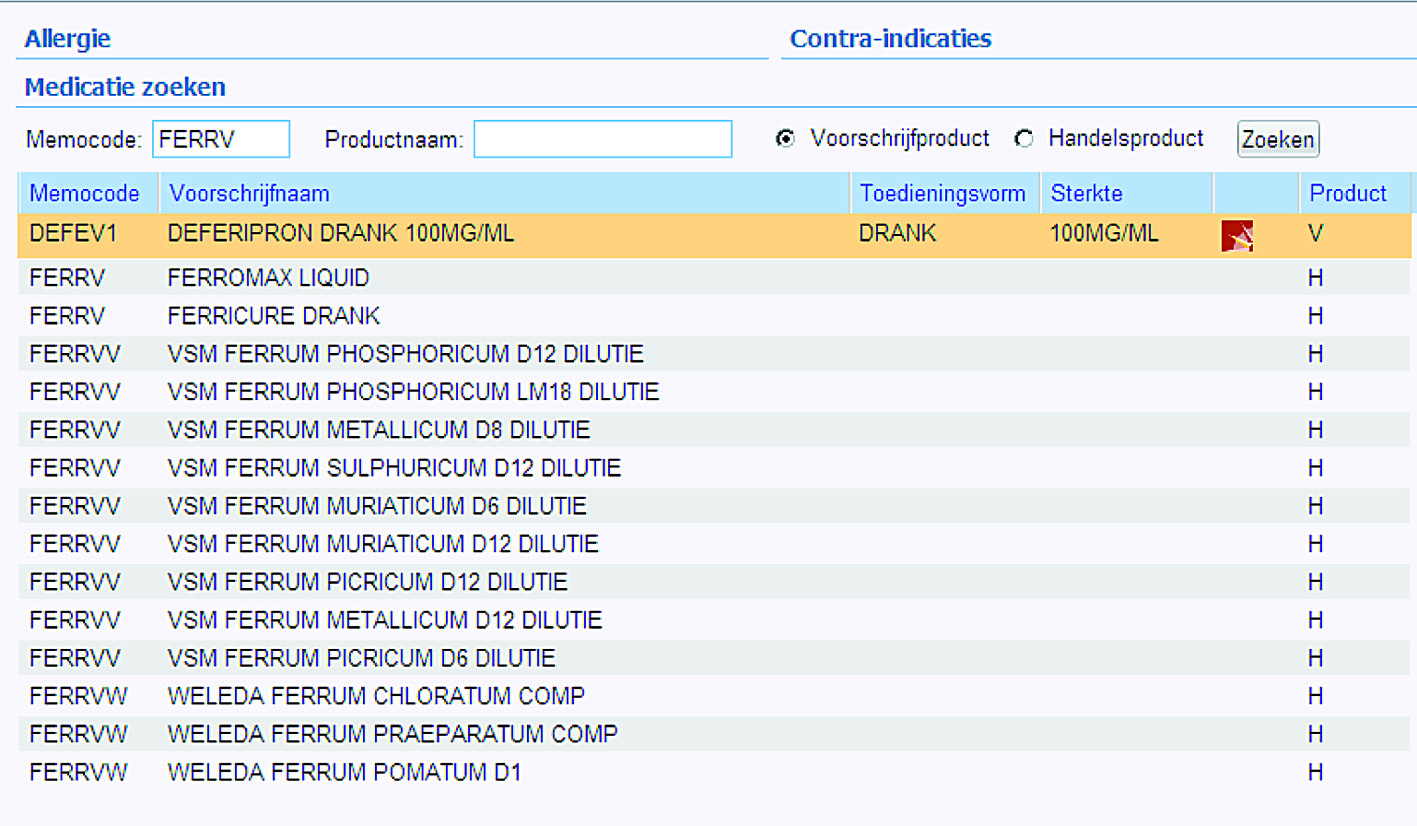Click the Sterkte column header

tap(1086, 193)
